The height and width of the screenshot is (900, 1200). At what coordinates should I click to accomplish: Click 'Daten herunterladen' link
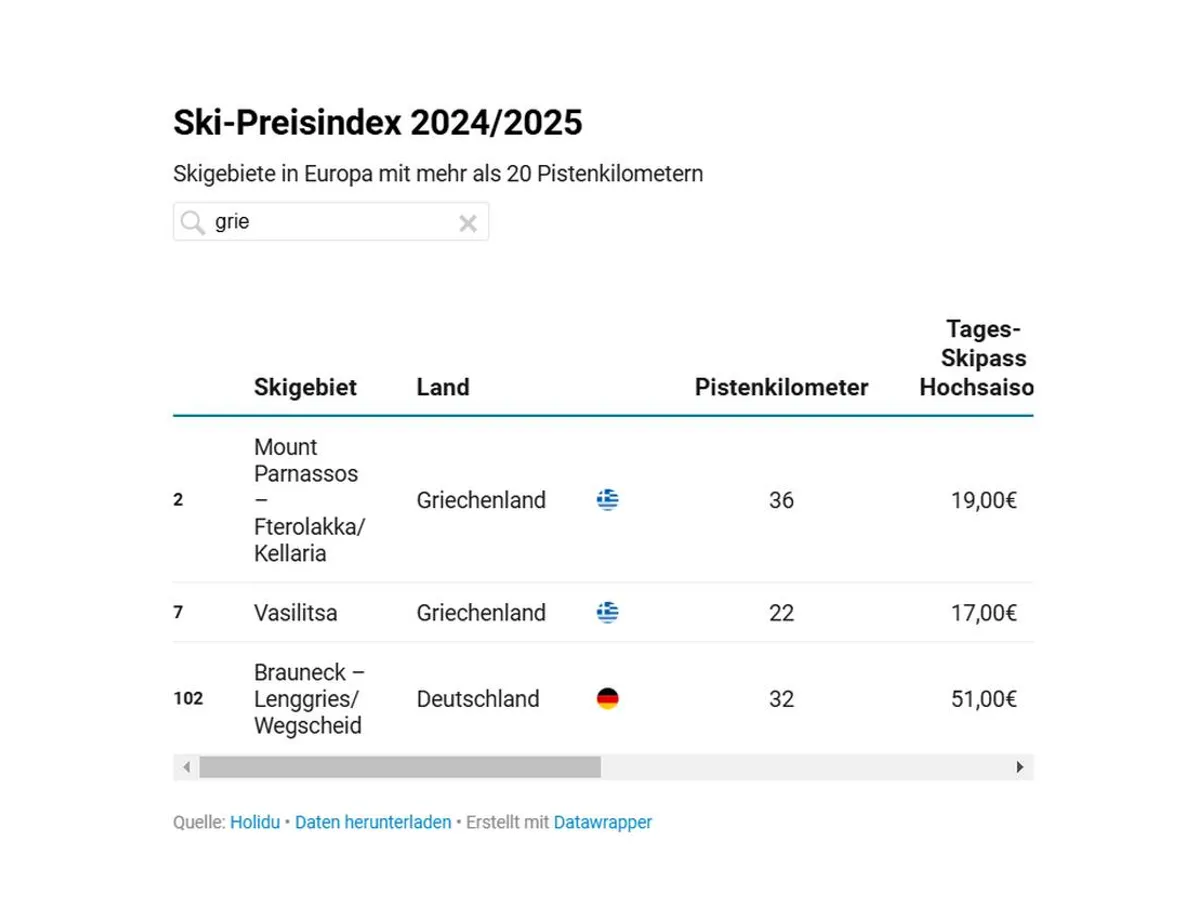[373, 823]
